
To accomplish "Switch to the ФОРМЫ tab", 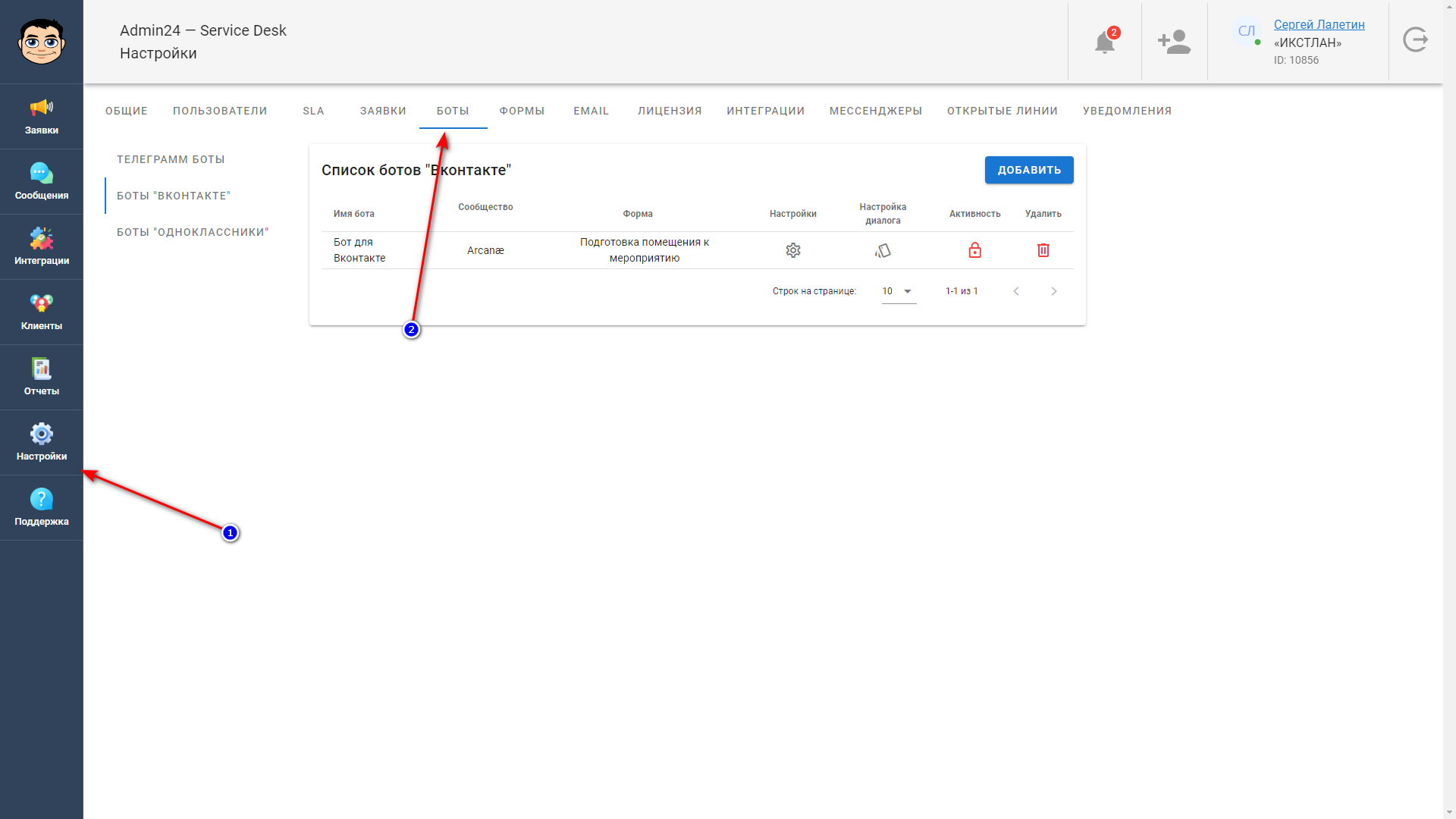I will click(522, 111).
